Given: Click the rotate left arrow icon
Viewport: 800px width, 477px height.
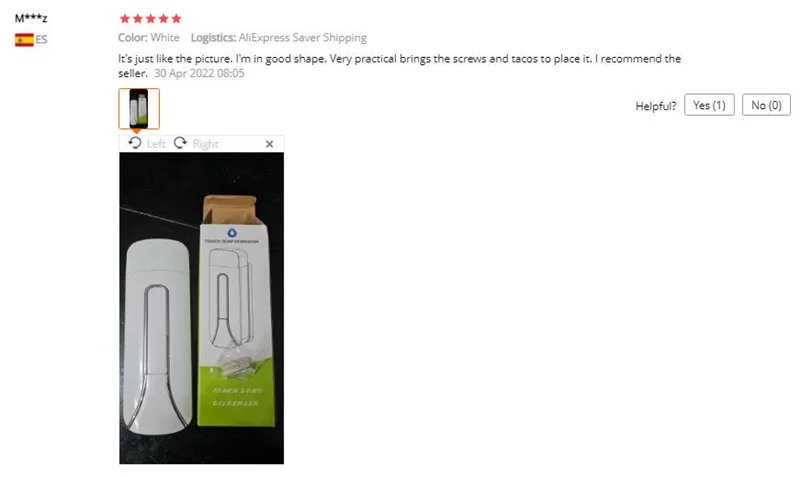Looking at the screenshot, I should [x=135, y=143].
